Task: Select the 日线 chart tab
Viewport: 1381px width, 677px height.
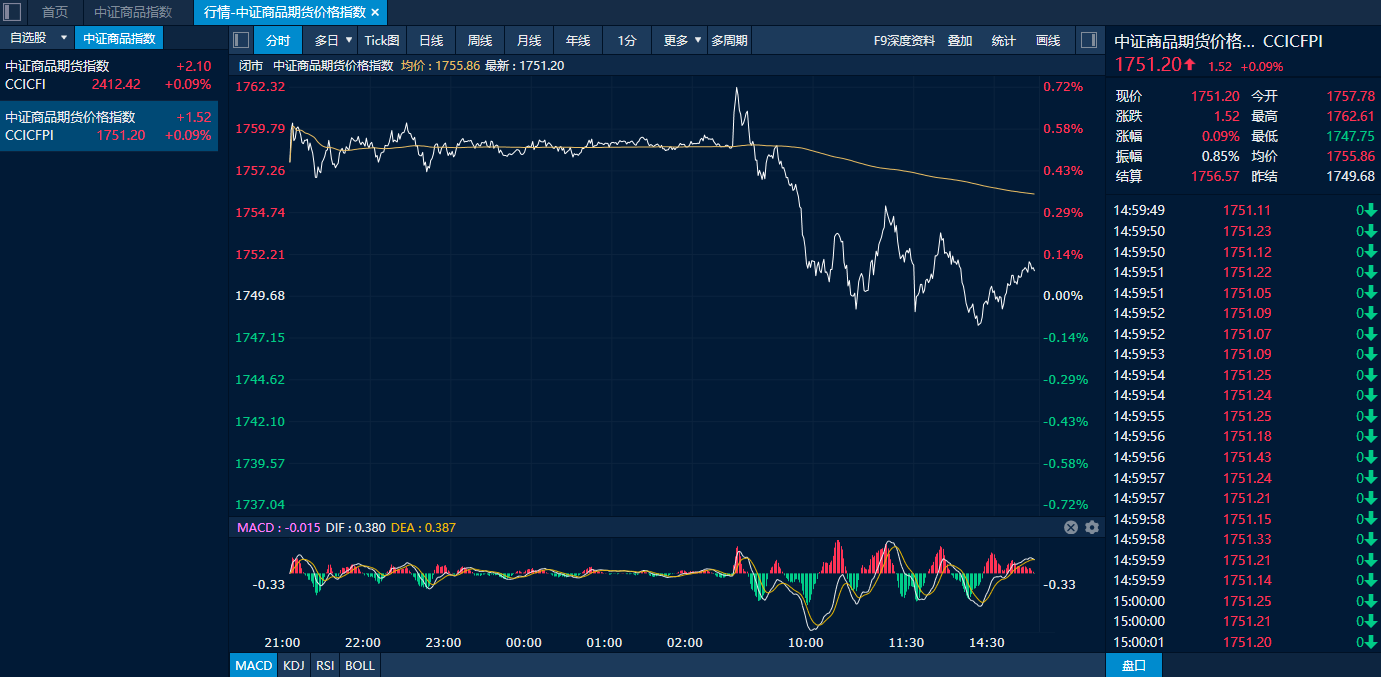Action: point(431,40)
